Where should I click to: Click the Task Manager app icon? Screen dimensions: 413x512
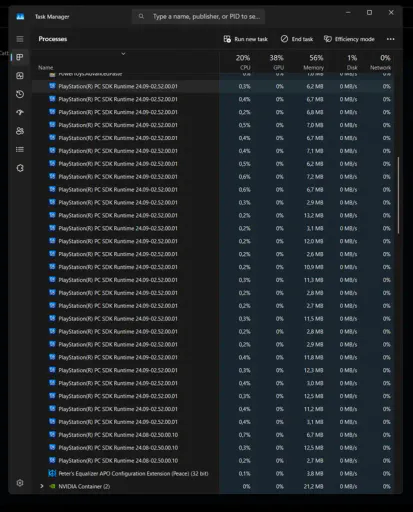[x=20, y=16]
